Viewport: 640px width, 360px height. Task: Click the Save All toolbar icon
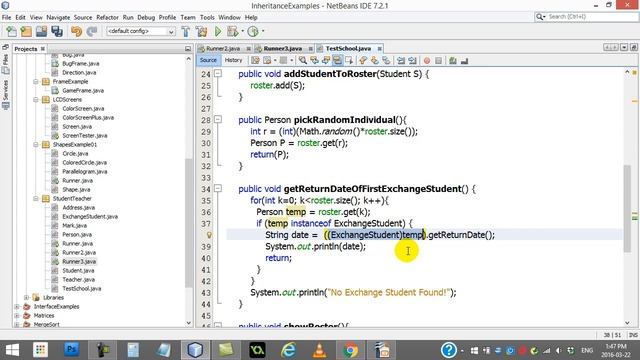(57, 31)
